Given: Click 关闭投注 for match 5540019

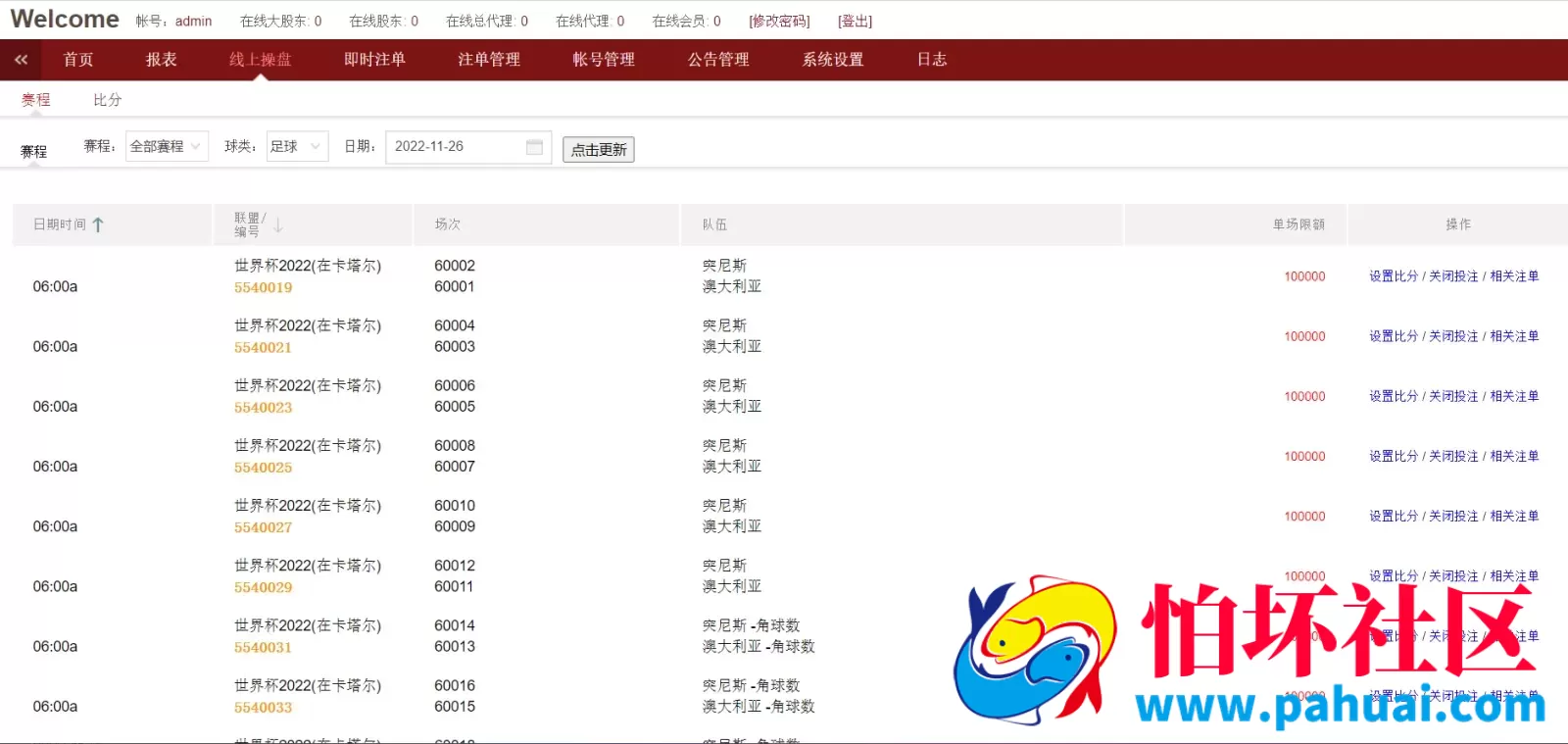Looking at the screenshot, I should coord(1453,276).
